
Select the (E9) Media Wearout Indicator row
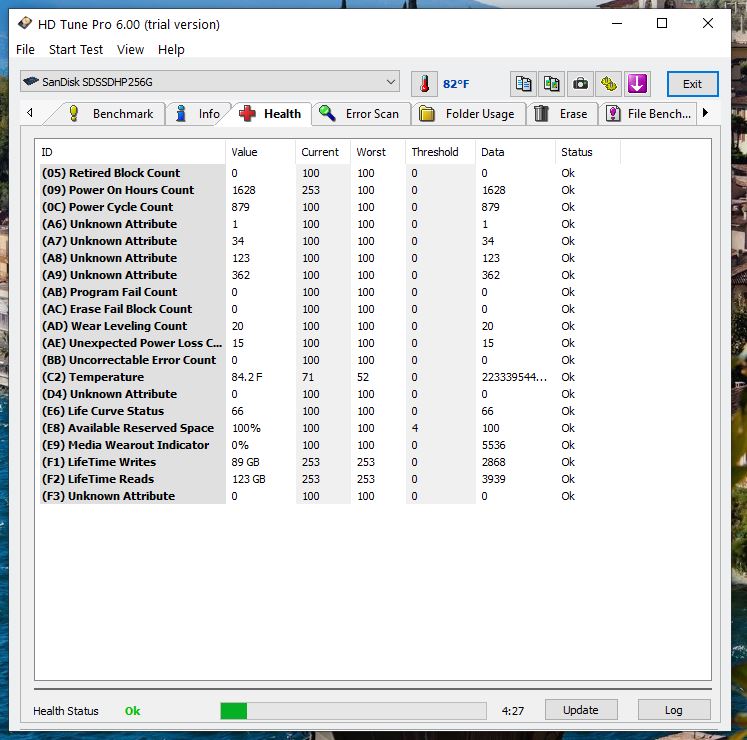[330, 445]
